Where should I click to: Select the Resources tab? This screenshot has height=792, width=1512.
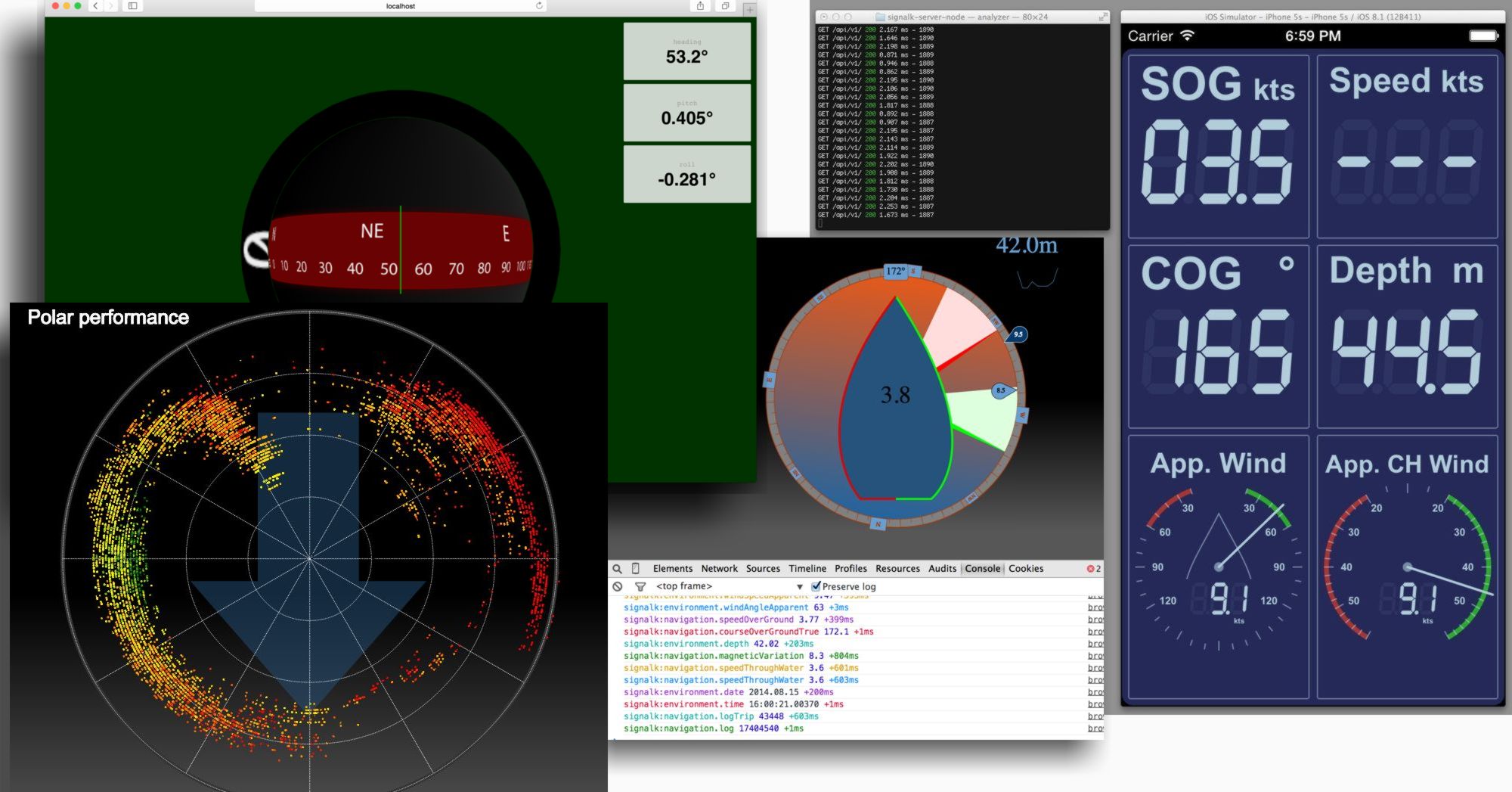[x=897, y=569]
